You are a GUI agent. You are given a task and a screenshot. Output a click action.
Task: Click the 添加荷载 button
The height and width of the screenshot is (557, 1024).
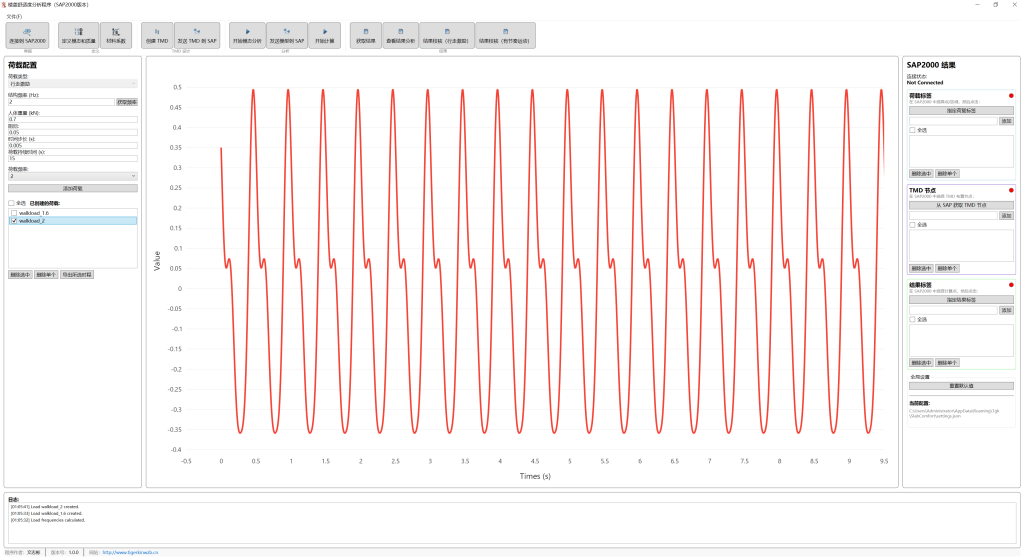pyautogui.click(x=72, y=188)
